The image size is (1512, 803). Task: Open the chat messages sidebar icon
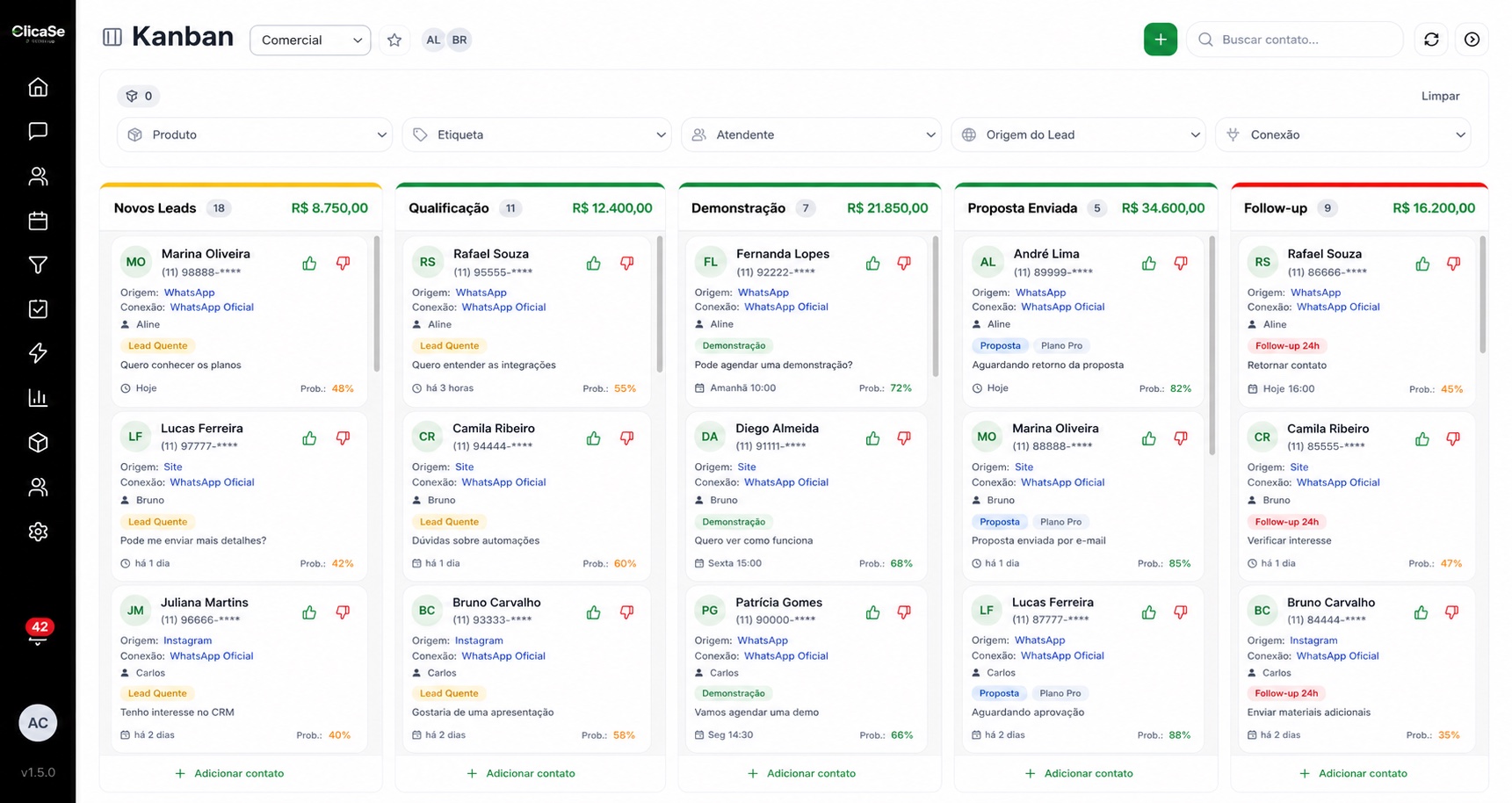(x=38, y=132)
